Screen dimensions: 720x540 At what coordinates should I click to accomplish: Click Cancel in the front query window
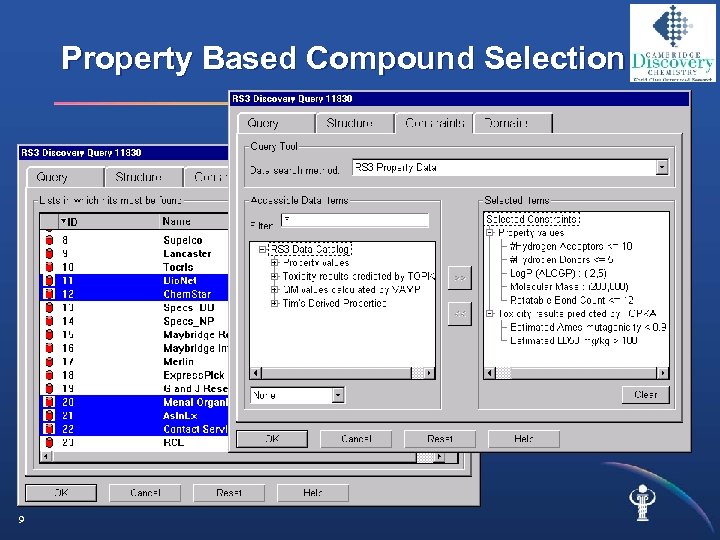pos(356,439)
